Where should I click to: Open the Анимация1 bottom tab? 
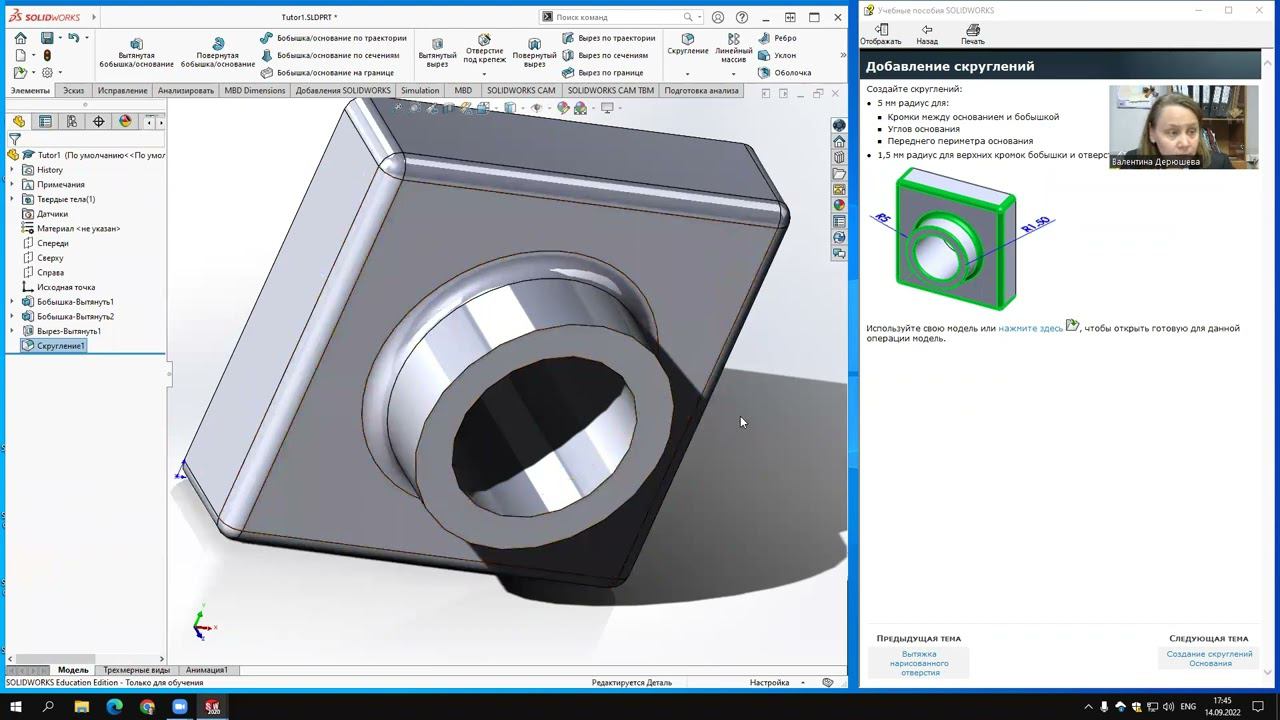206,670
